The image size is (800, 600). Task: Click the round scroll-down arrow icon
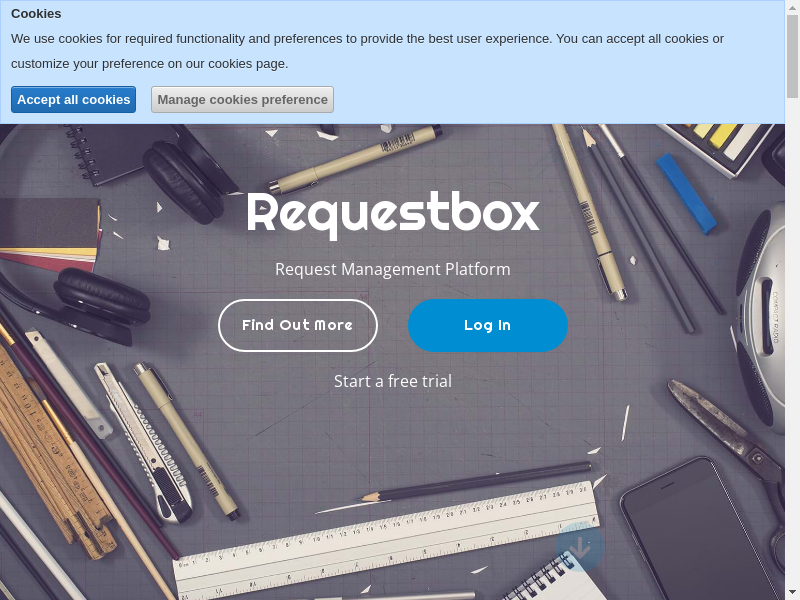[x=580, y=547]
